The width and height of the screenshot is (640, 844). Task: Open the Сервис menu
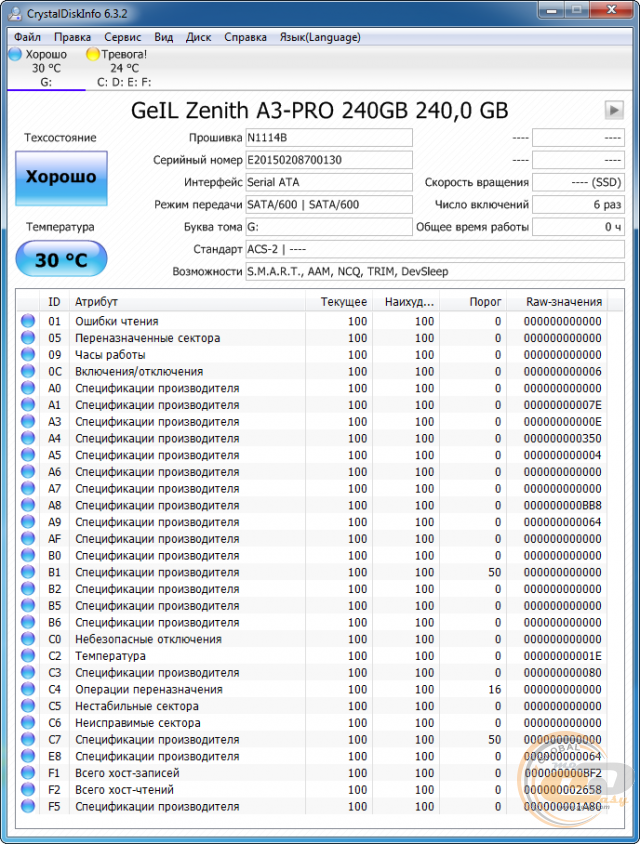[123, 37]
